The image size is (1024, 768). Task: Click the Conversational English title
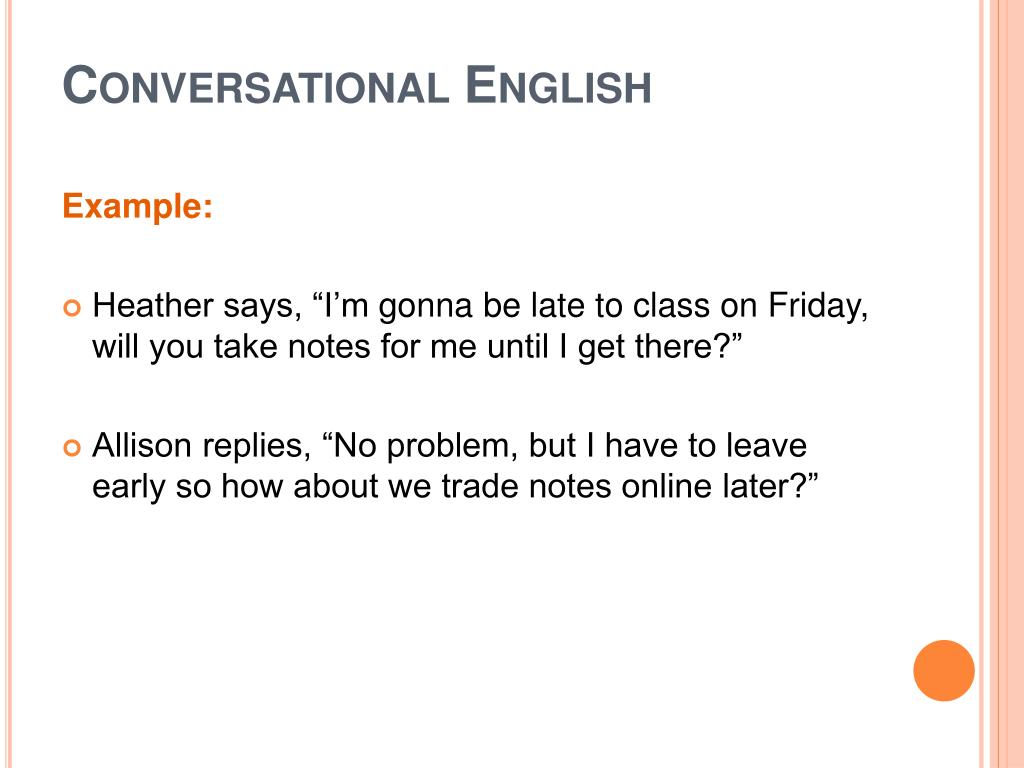point(357,85)
